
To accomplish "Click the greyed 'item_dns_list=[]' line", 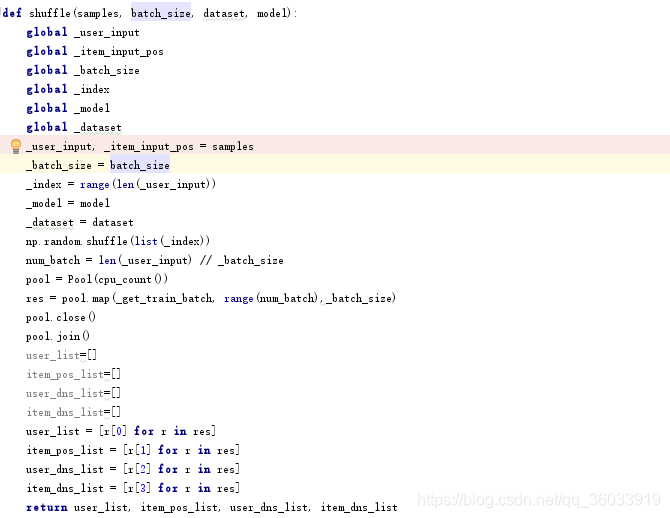I will (x=73, y=412).
